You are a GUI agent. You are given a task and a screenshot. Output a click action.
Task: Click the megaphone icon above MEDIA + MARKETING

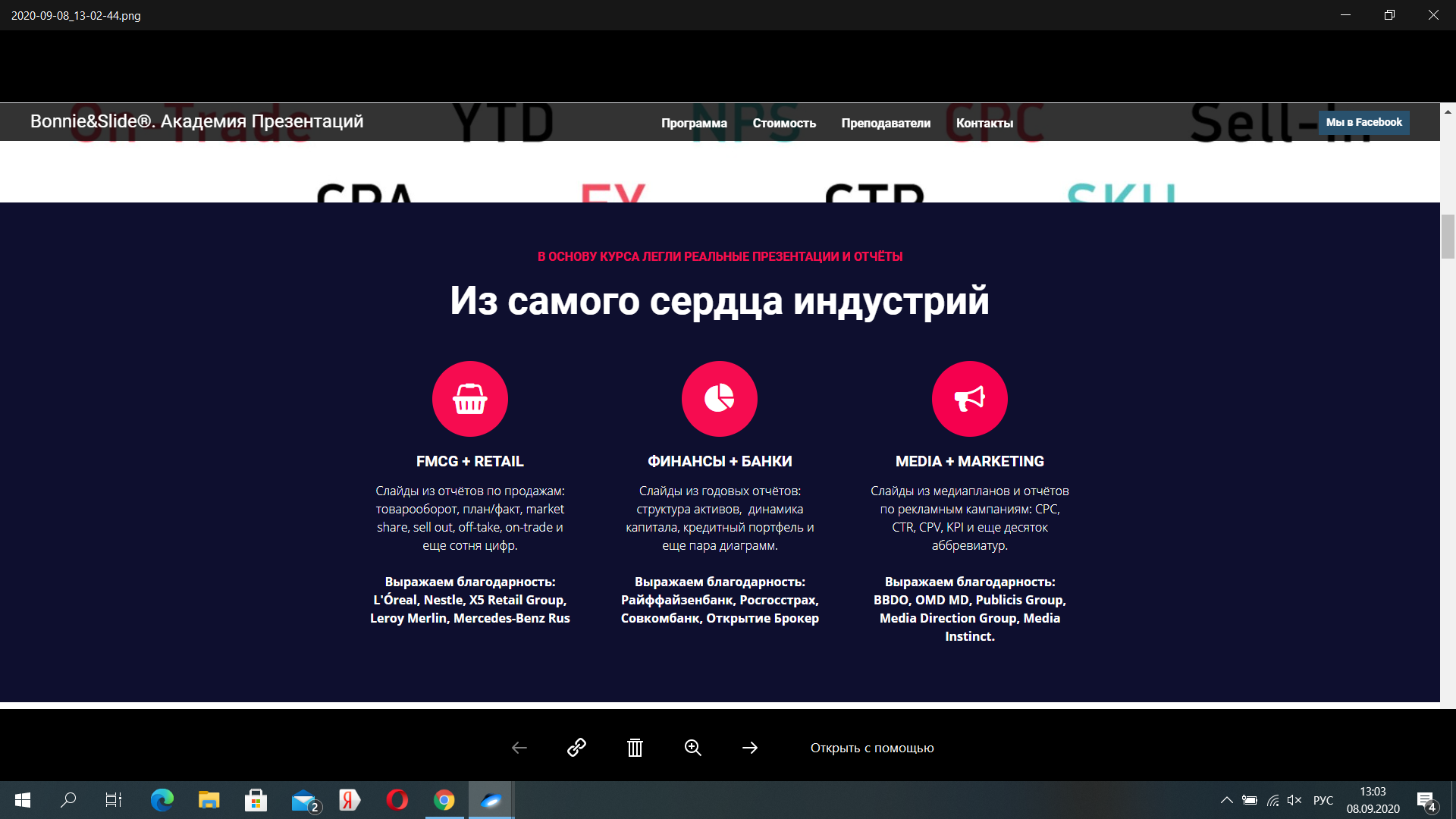point(970,398)
